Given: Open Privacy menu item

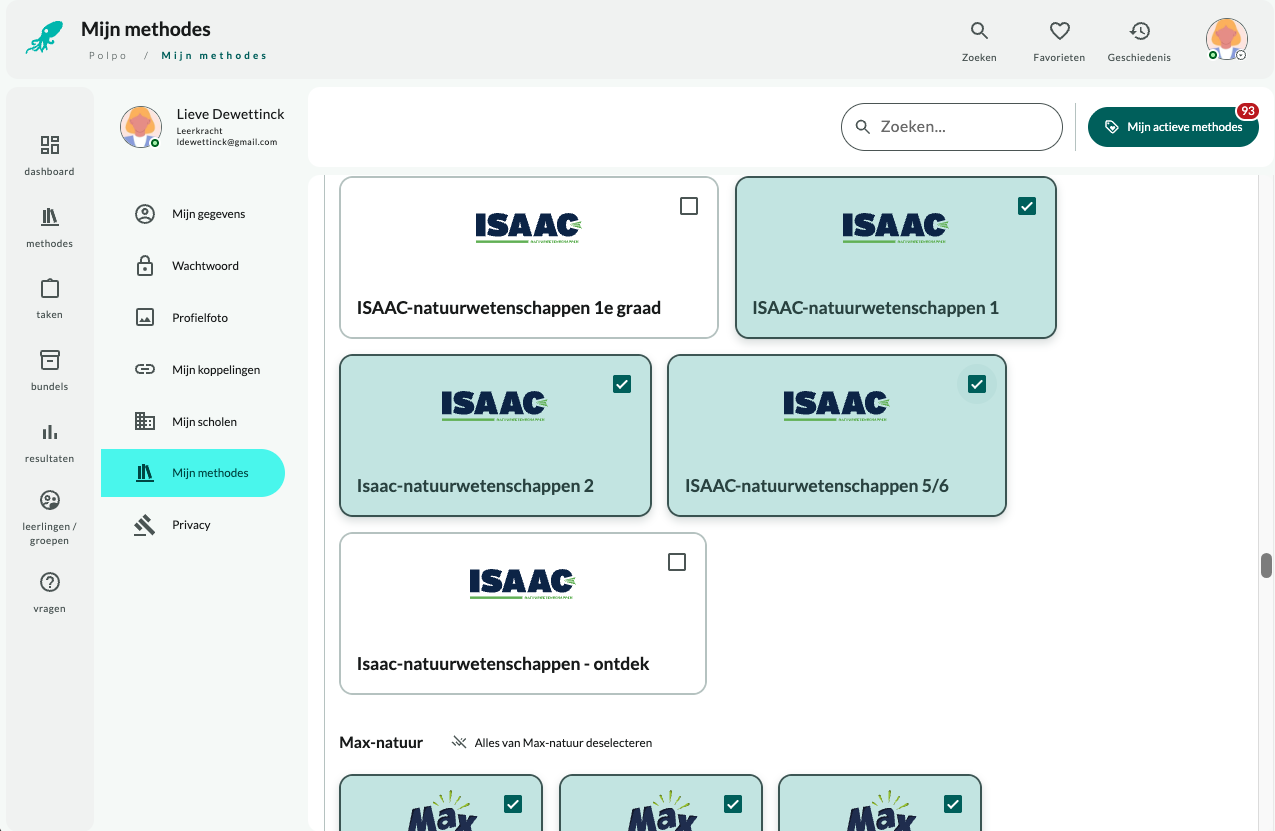Looking at the screenshot, I should tap(193, 525).
